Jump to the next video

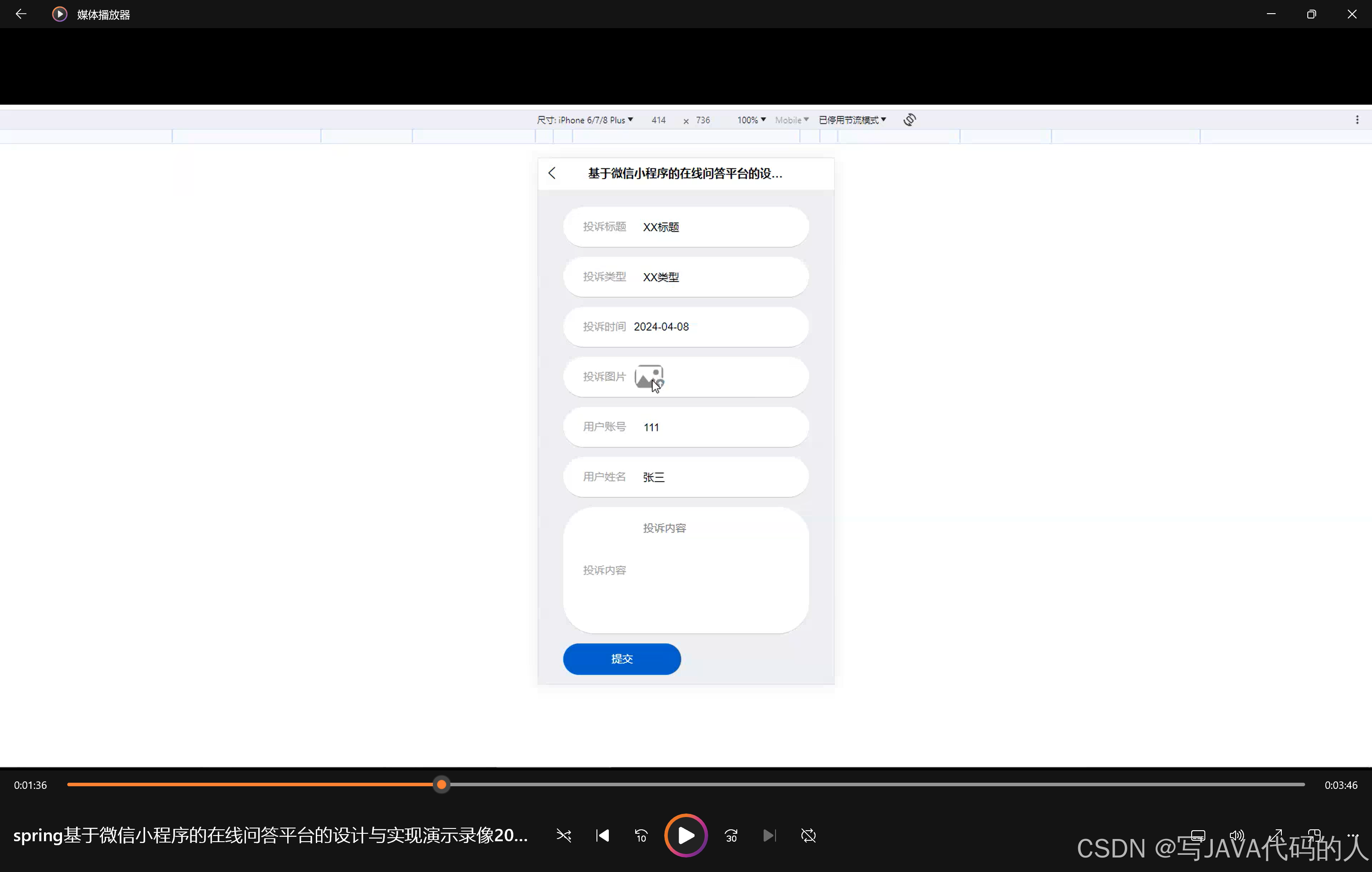(770, 836)
